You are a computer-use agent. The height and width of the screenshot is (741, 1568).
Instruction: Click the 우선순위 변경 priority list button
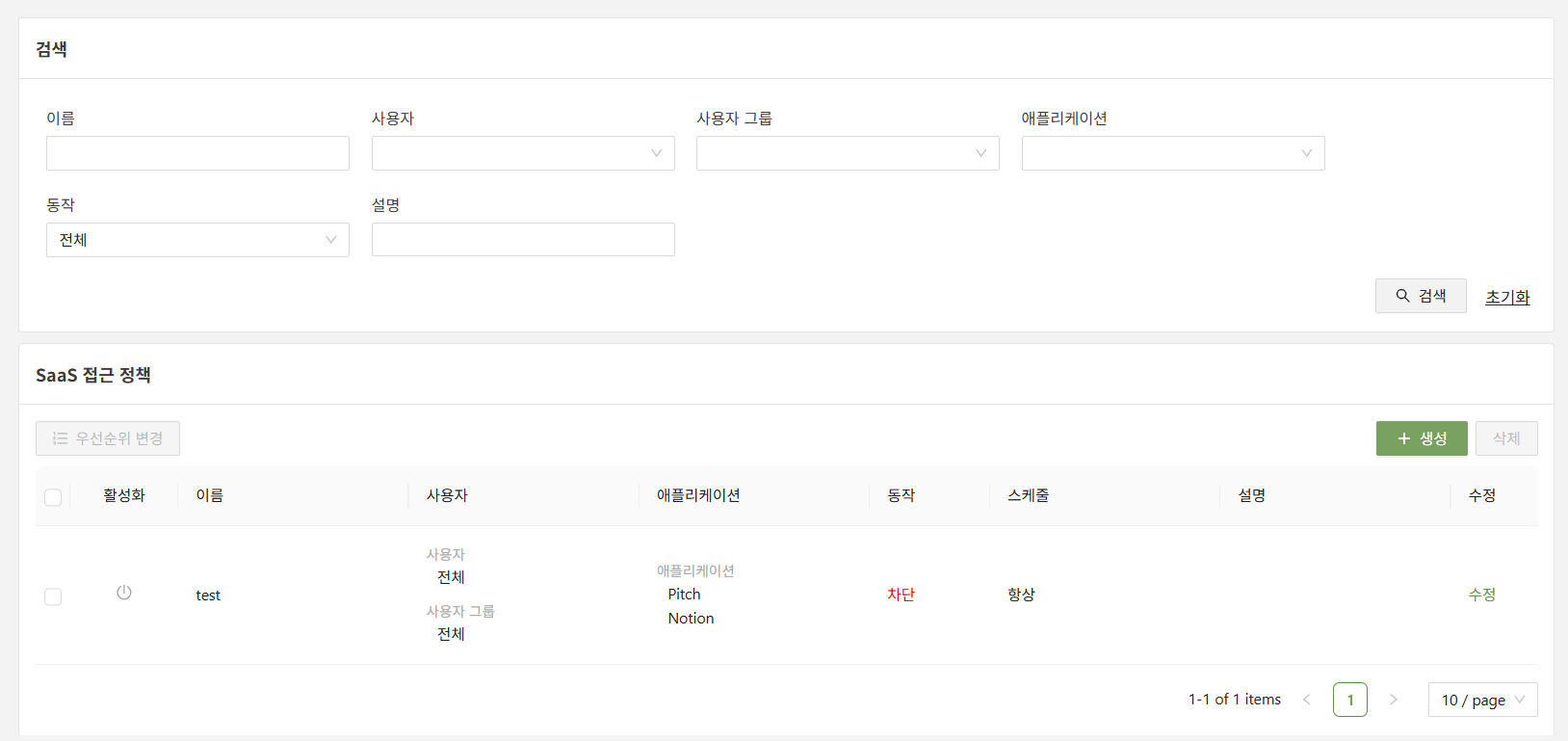click(x=108, y=438)
